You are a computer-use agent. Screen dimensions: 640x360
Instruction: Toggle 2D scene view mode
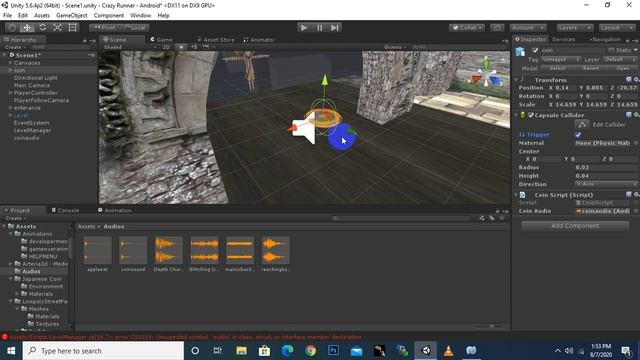pos(166,47)
